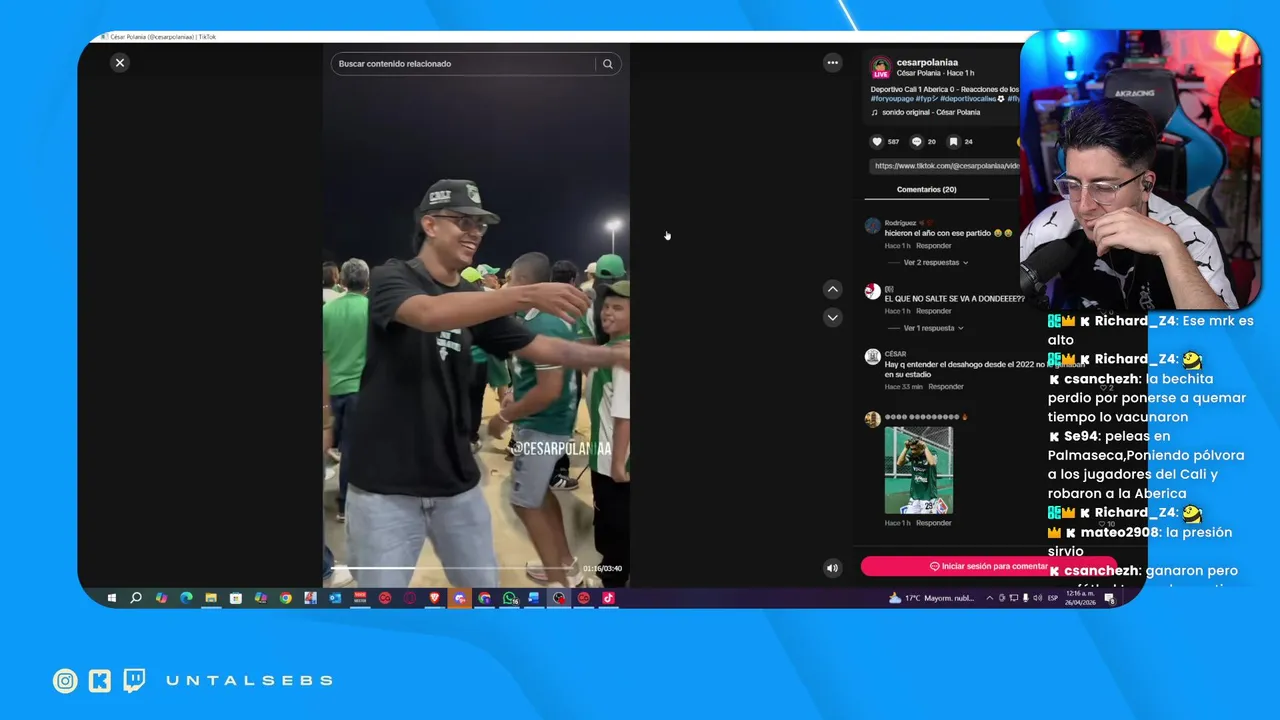The image size is (1280, 720).
Task: Like the video with the heart icon
Action: [877, 142]
